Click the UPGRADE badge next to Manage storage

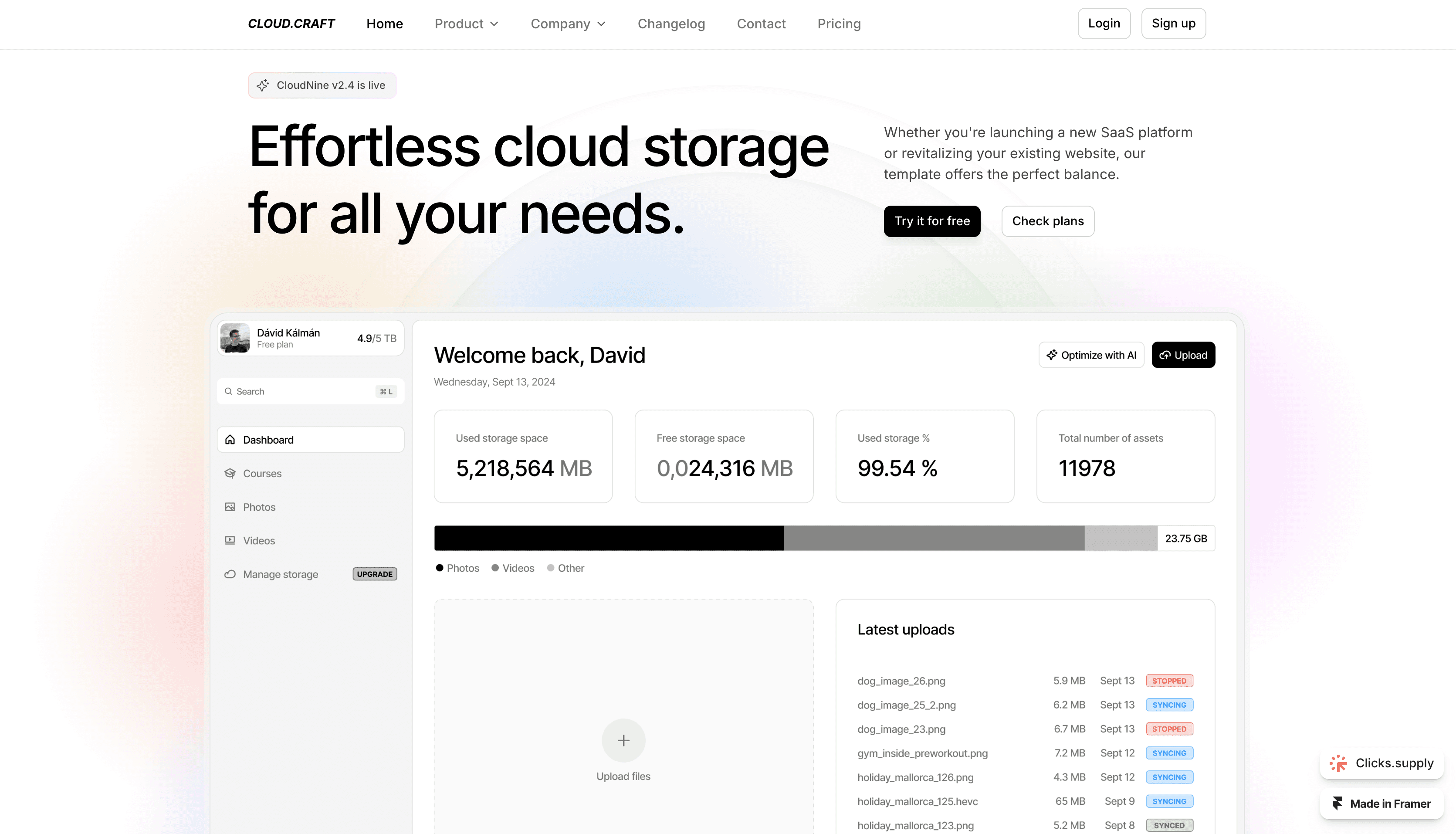click(374, 574)
